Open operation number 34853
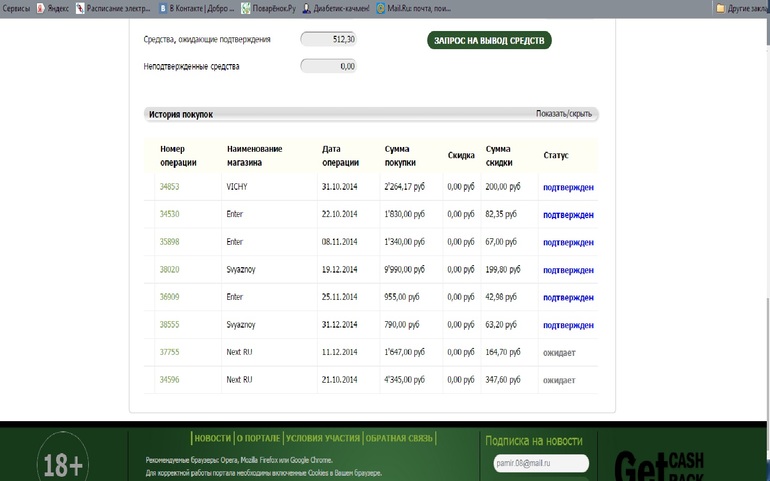 coord(169,187)
